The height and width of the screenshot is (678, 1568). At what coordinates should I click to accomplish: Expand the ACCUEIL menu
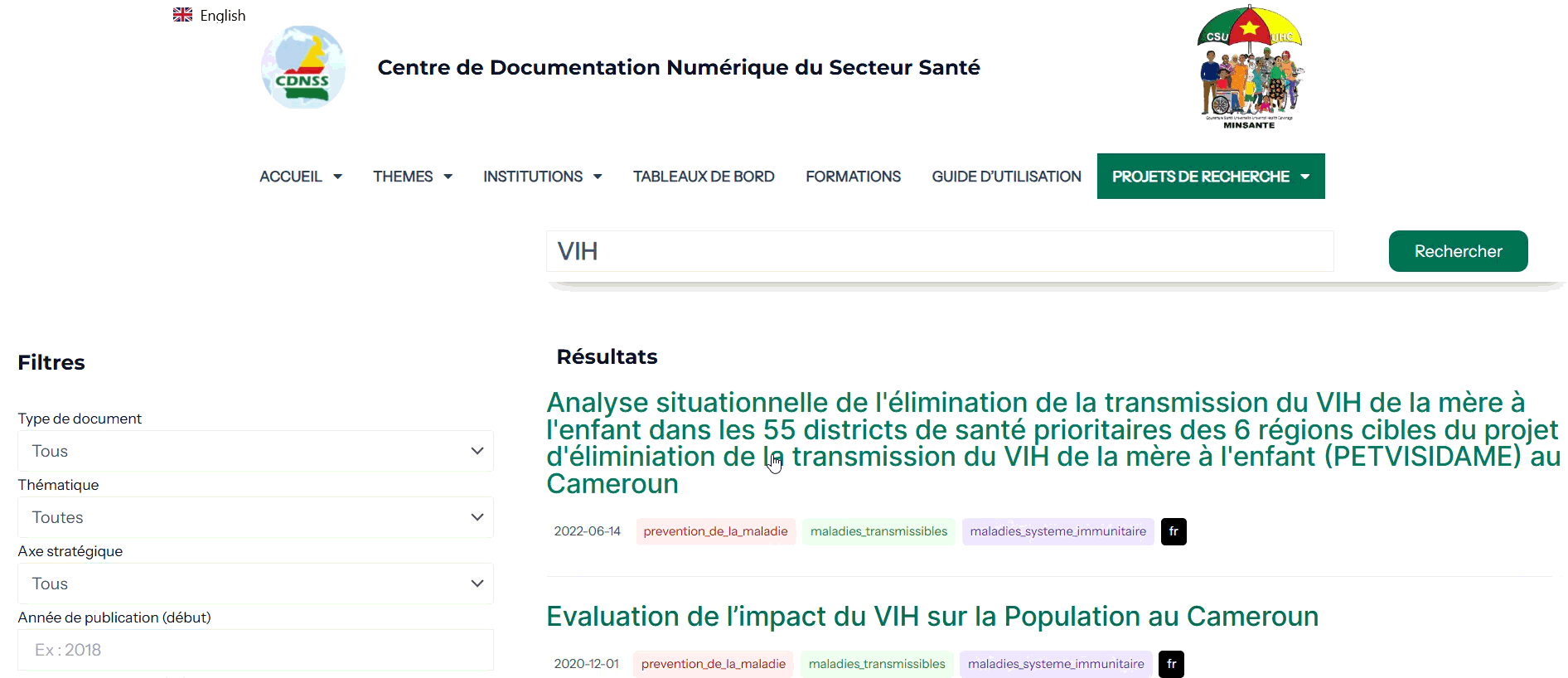tap(300, 177)
